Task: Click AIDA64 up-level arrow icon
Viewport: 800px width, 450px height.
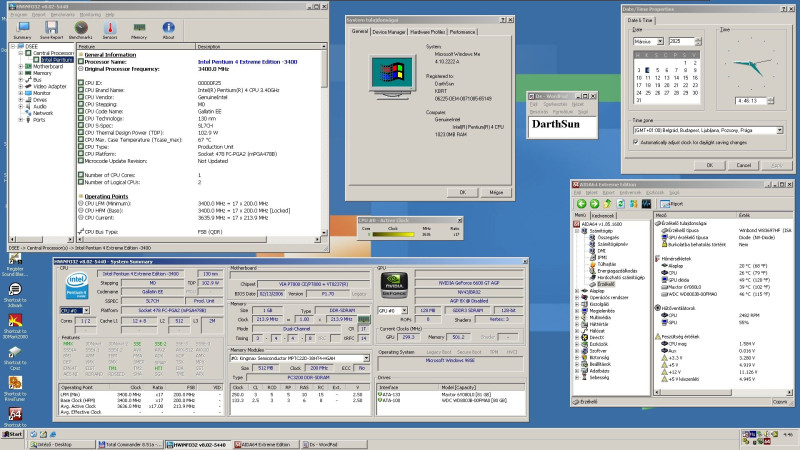Action: pyautogui.click(x=607, y=204)
